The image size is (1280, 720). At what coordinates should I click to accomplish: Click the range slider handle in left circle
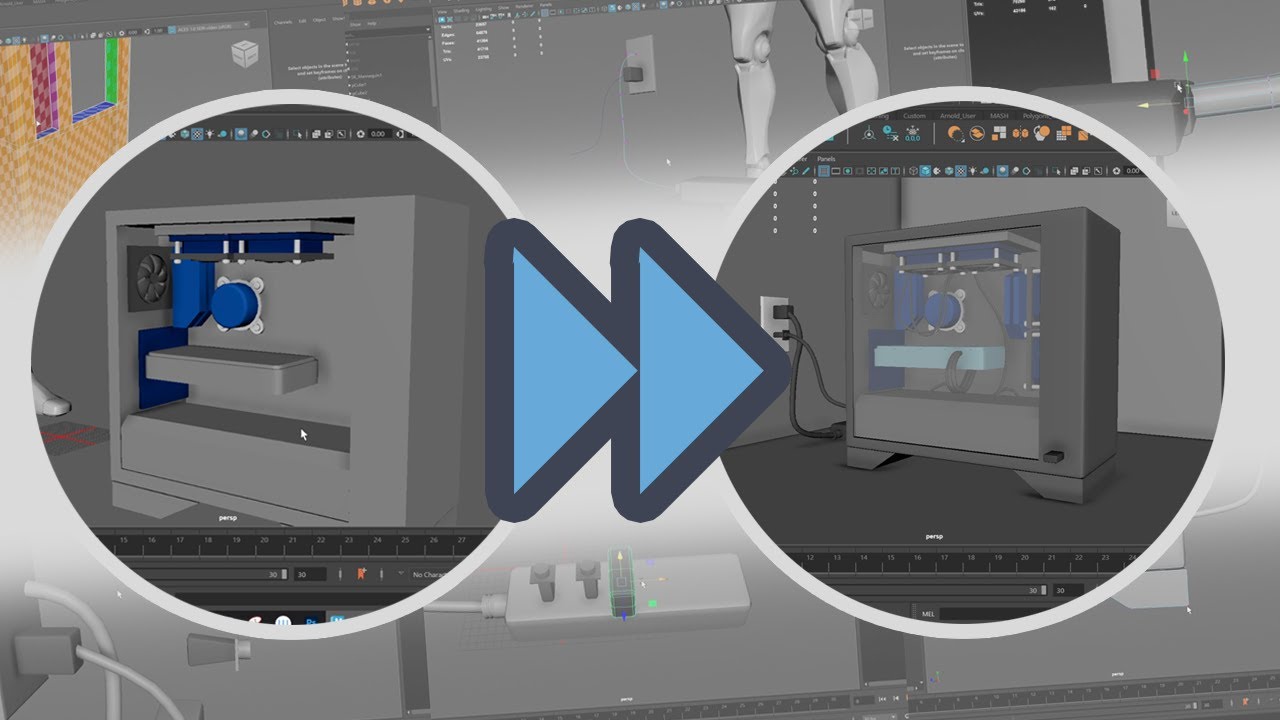[x=284, y=574]
